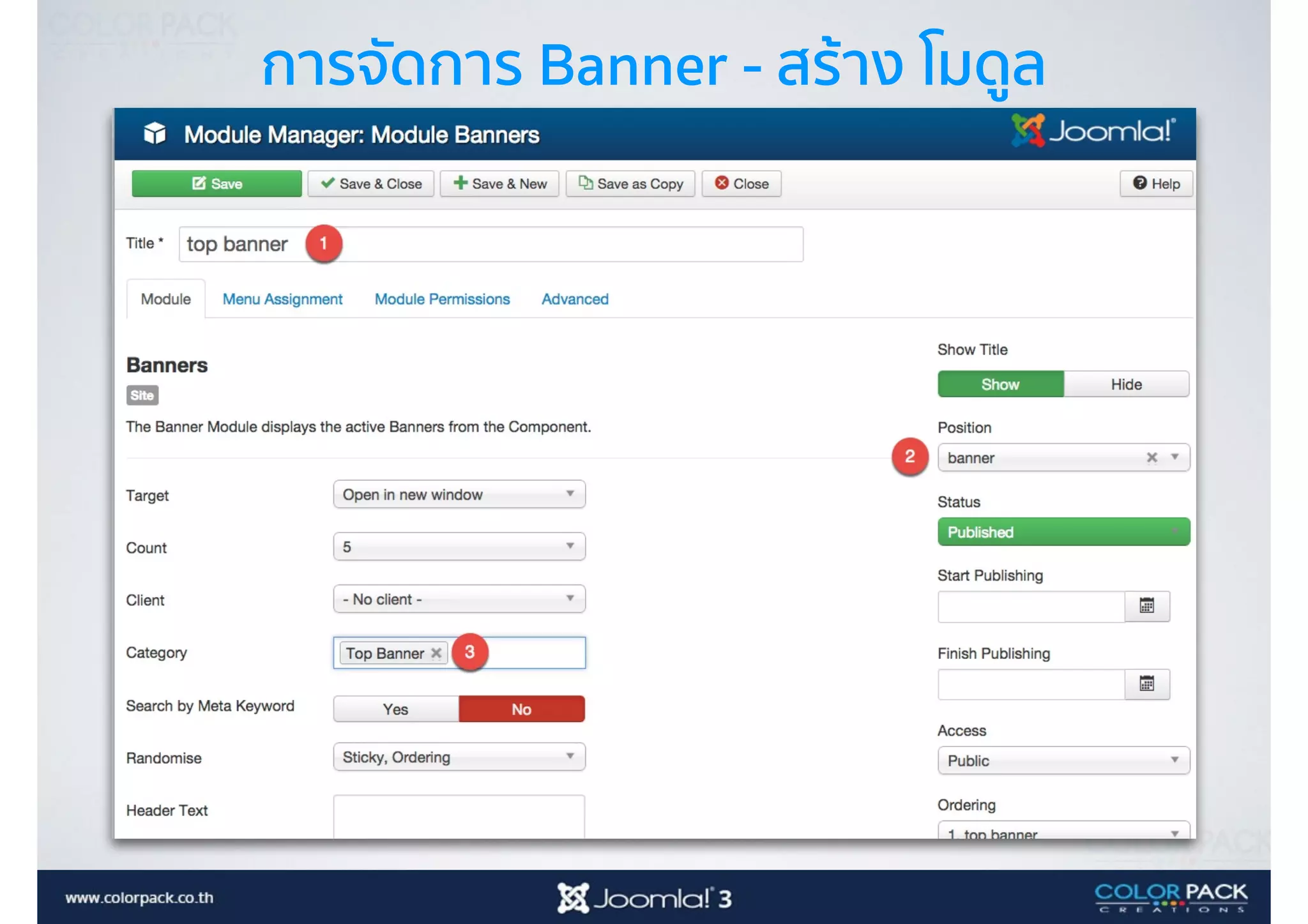Click Save & New button
This screenshot has height=924, width=1308.
point(499,184)
